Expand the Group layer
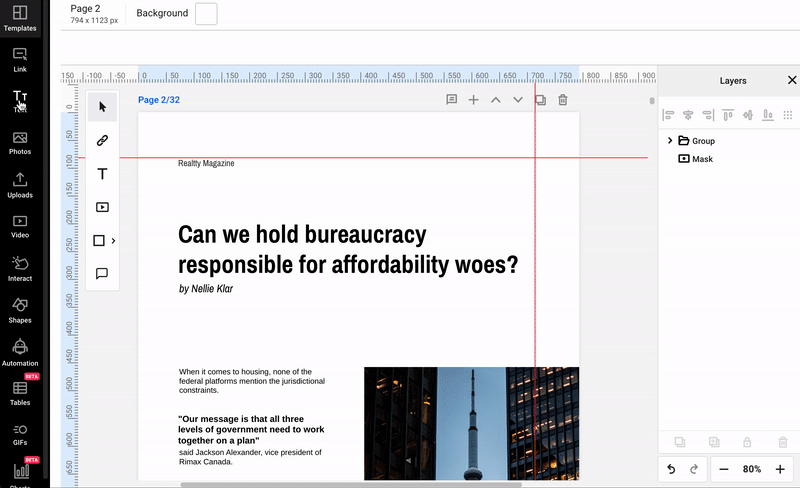 (x=670, y=140)
